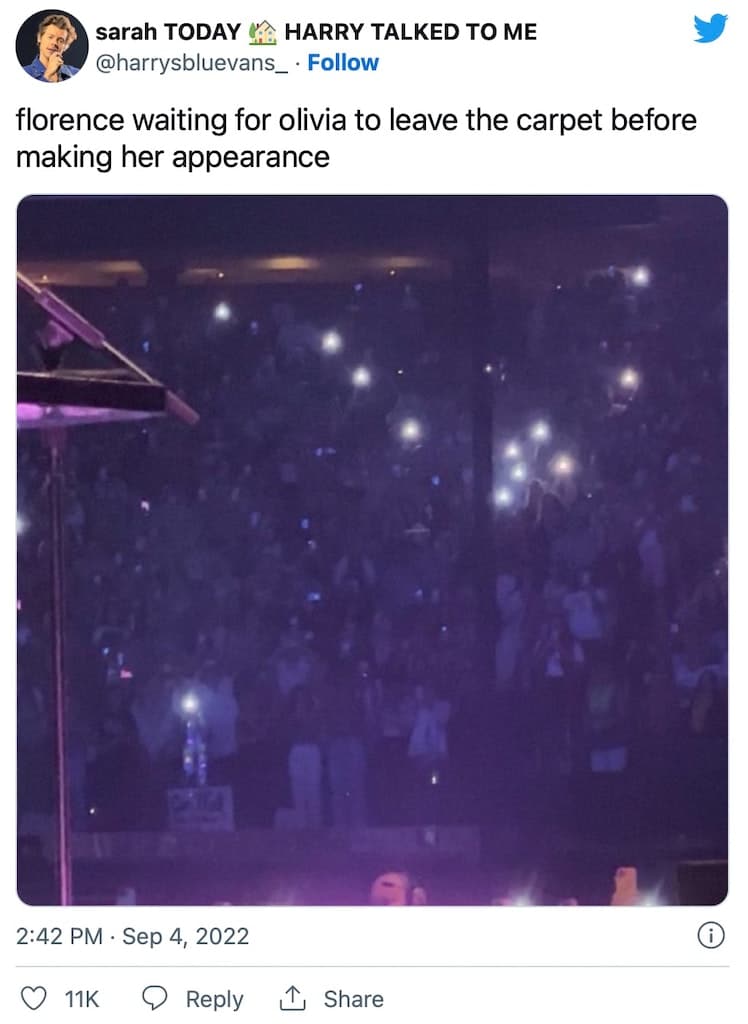Open the tweet author's profile picture
Image resolution: width=748 pixels, height=1024 pixels.
click(52, 46)
